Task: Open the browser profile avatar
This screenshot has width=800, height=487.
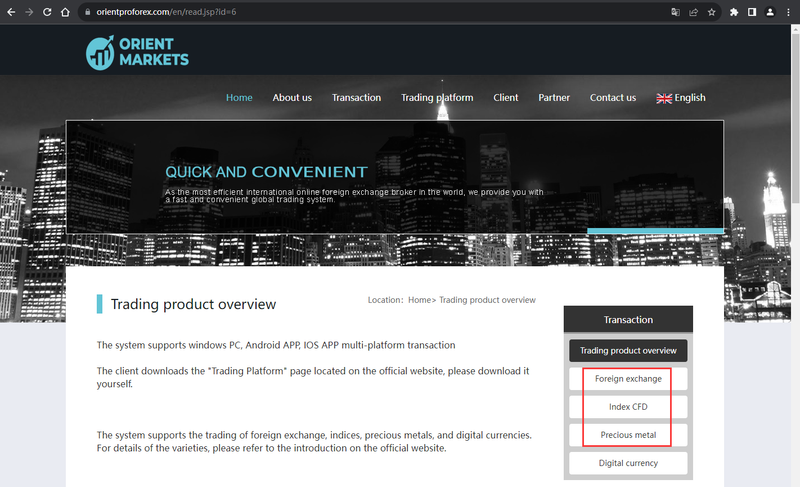Action: pos(770,12)
